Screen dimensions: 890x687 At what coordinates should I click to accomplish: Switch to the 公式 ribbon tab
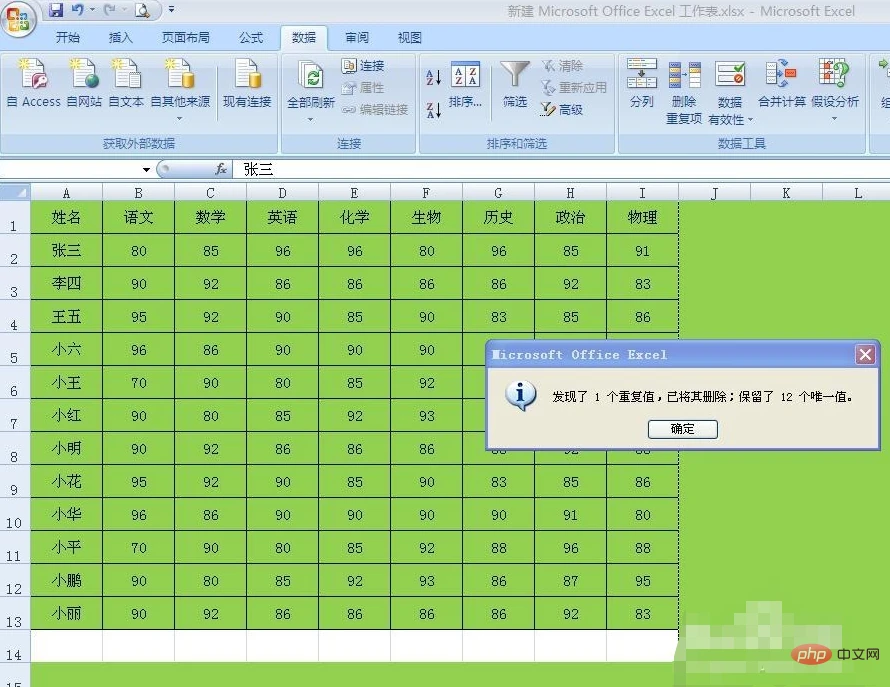pos(251,38)
